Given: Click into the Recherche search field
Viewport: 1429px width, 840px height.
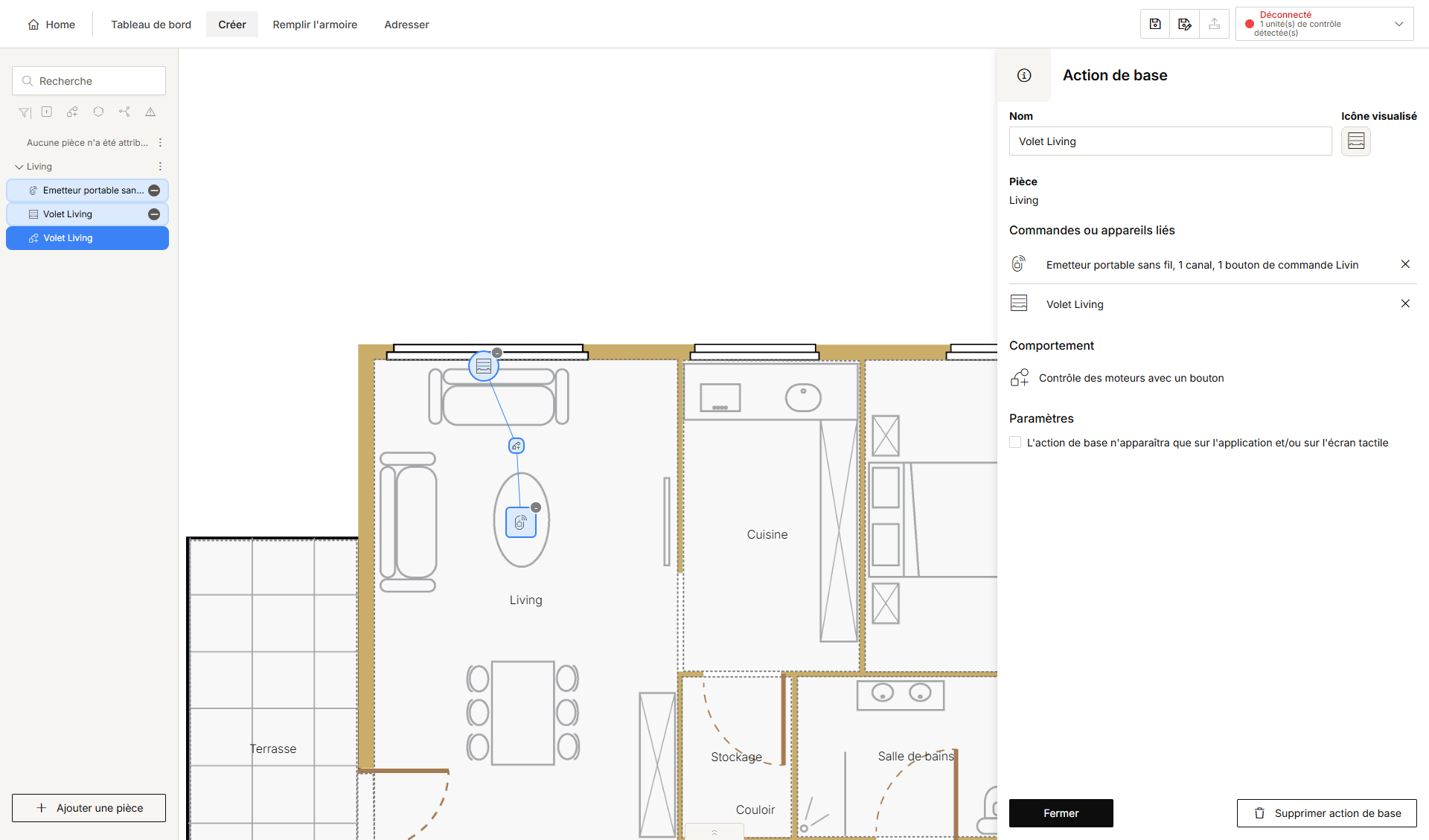Looking at the screenshot, I should [x=89, y=81].
